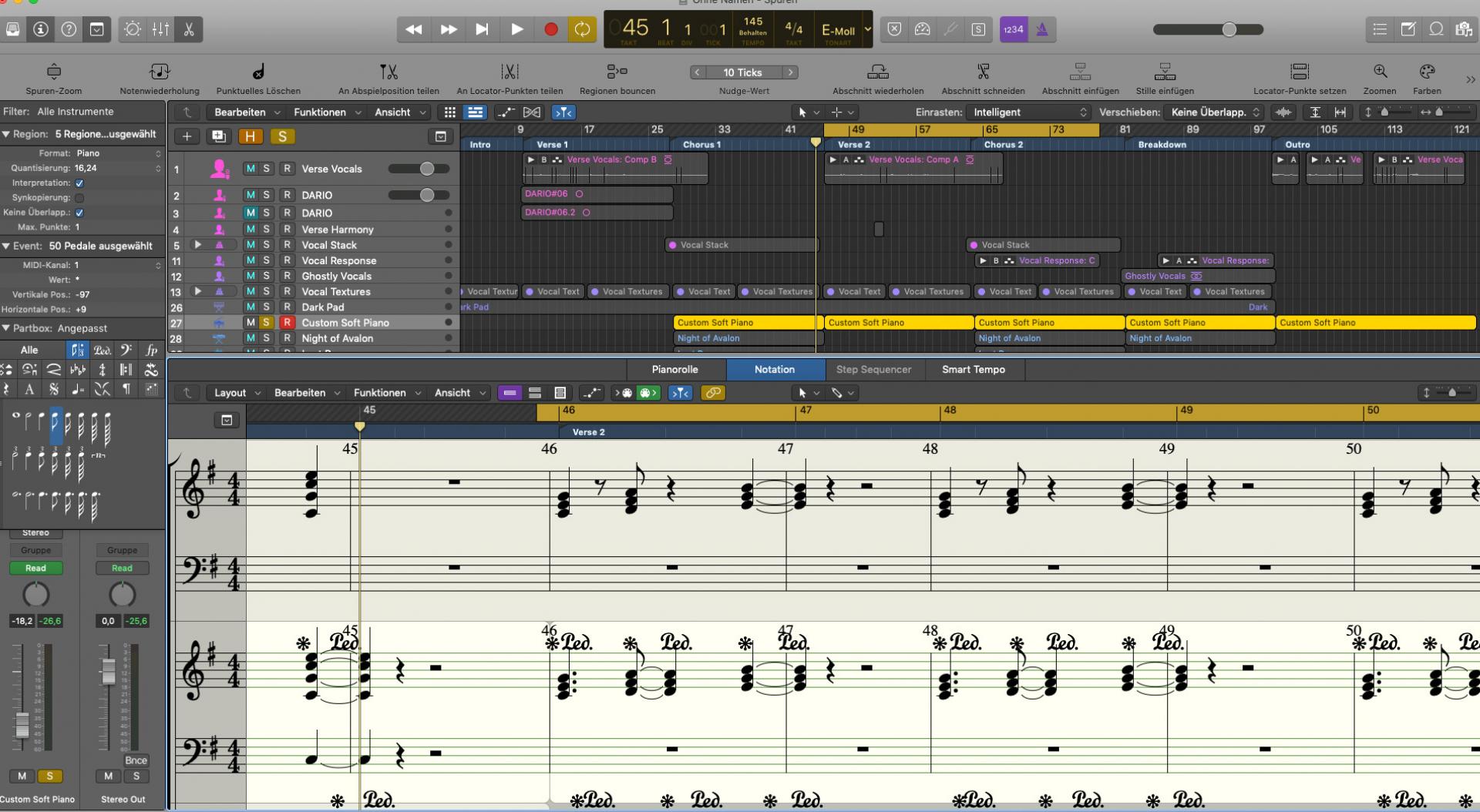This screenshot has height=812, width=1480.
Task: Click the Bnce bounce button
Action: (136, 760)
